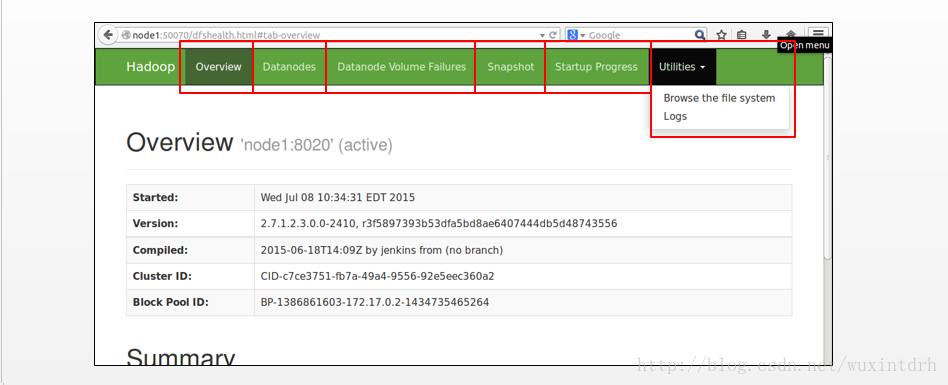This screenshot has height=385, width=948.
Task: Click the 'Overview' page heading
Action: pos(180,143)
